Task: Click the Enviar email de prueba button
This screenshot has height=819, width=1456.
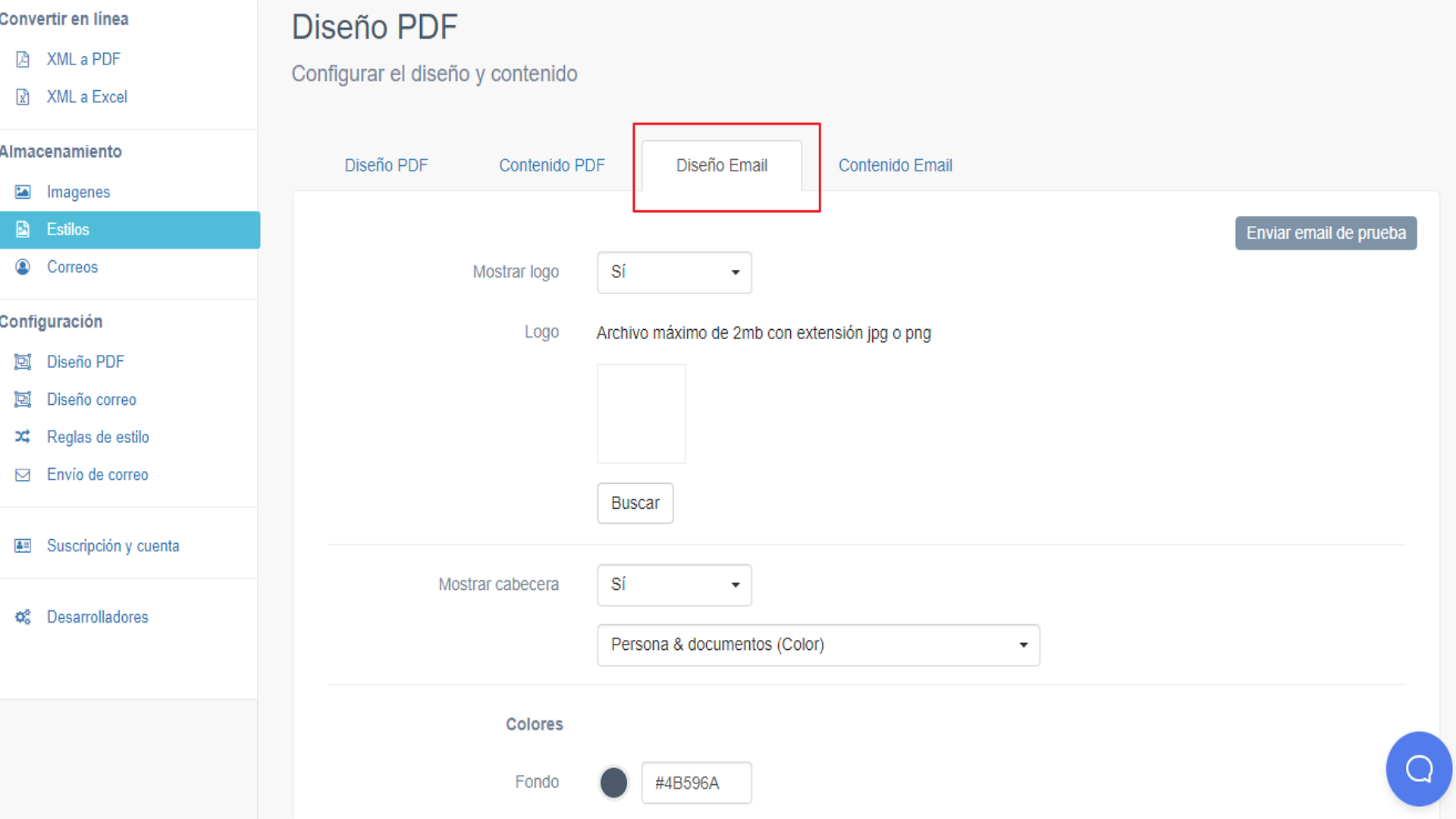Action: (x=1326, y=233)
